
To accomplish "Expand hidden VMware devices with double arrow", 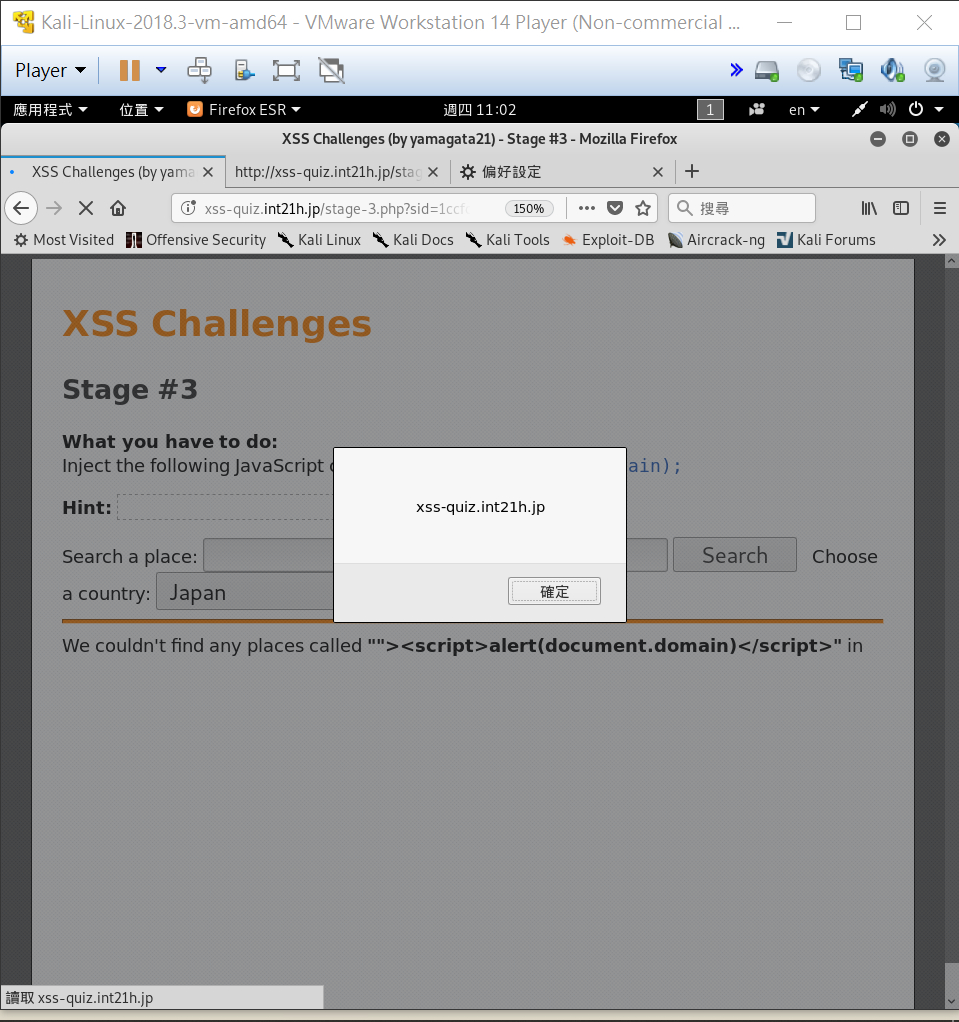I will tap(736, 70).
